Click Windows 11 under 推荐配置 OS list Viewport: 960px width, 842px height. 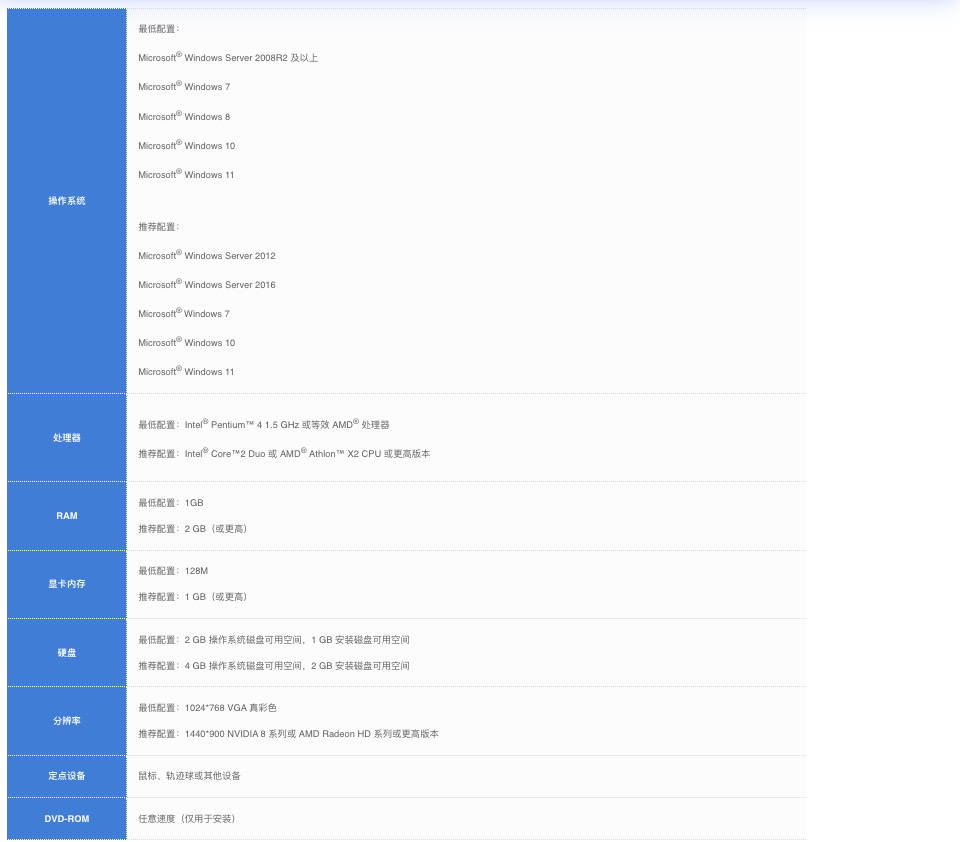click(x=186, y=371)
